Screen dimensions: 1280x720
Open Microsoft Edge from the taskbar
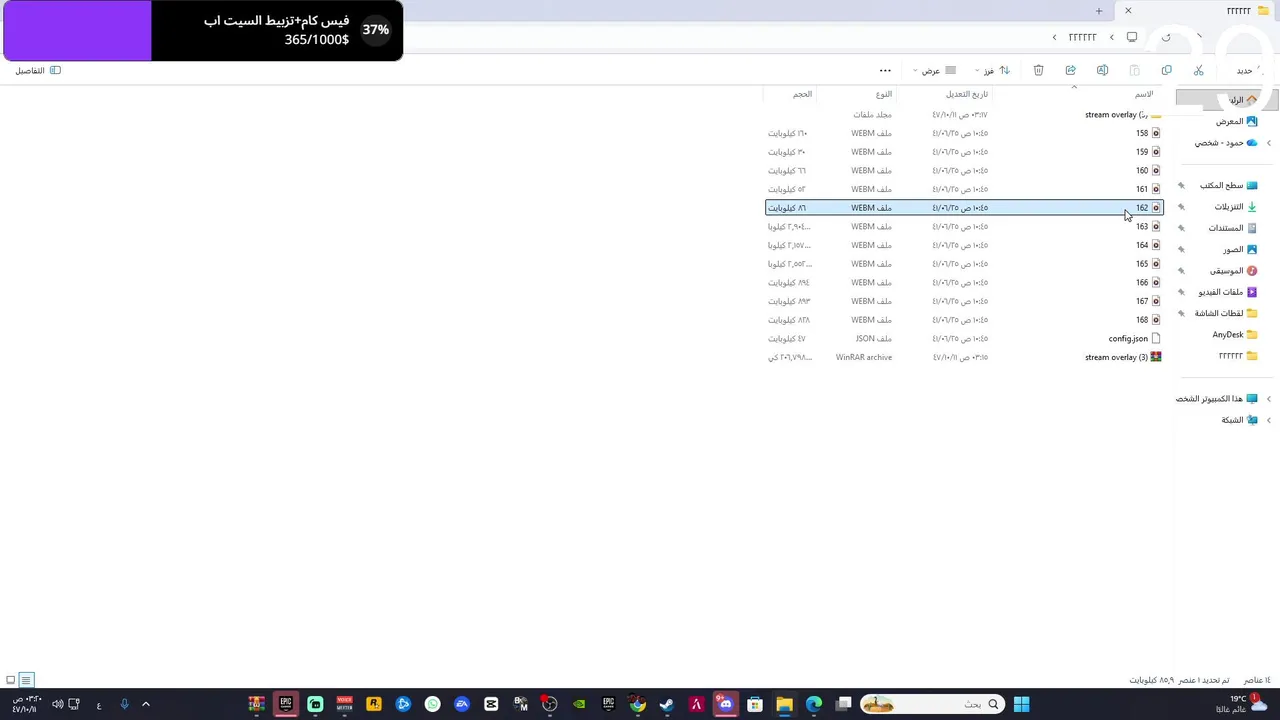click(x=814, y=704)
